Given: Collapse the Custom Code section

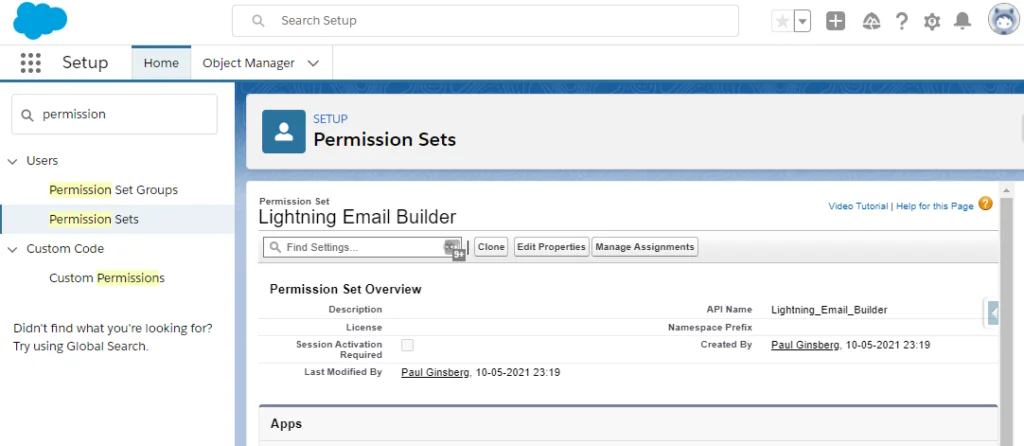Looking at the screenshot, I should [12, 249].
